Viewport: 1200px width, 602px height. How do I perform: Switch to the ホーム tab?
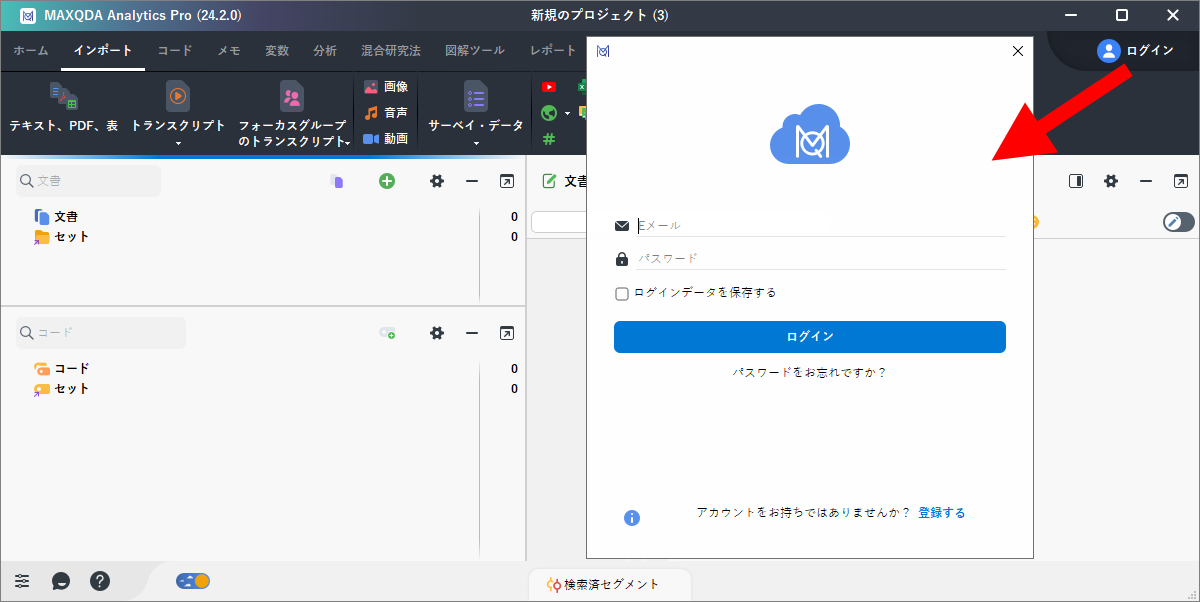(x=31, y=51)
